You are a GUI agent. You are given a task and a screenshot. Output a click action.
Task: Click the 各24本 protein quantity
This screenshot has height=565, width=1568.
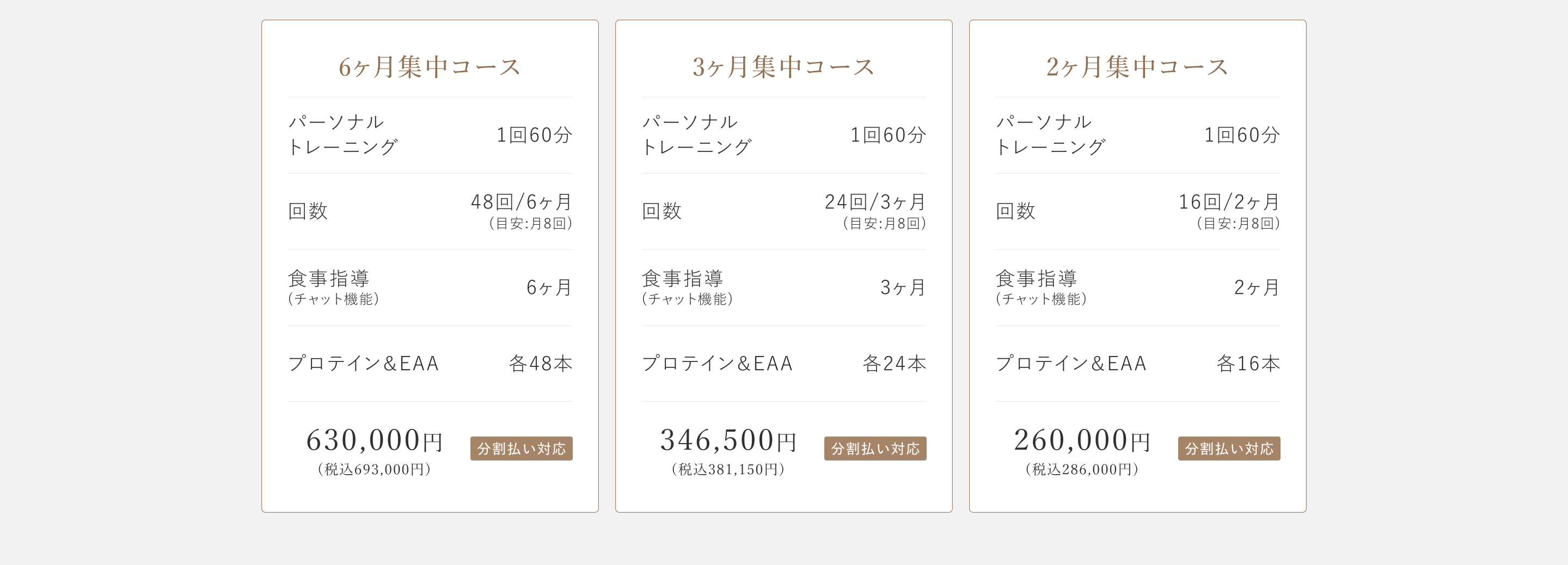click(894, 364)
